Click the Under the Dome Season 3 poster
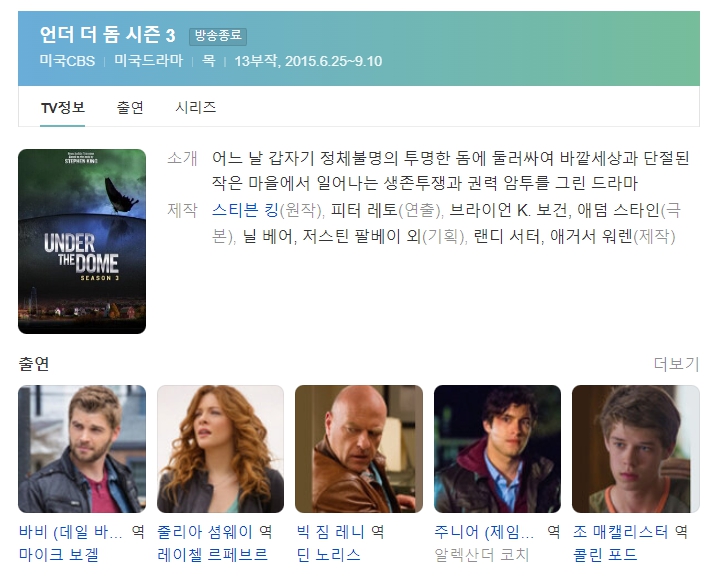The width and height of the screenshot is (721, 579). [82, 241]
